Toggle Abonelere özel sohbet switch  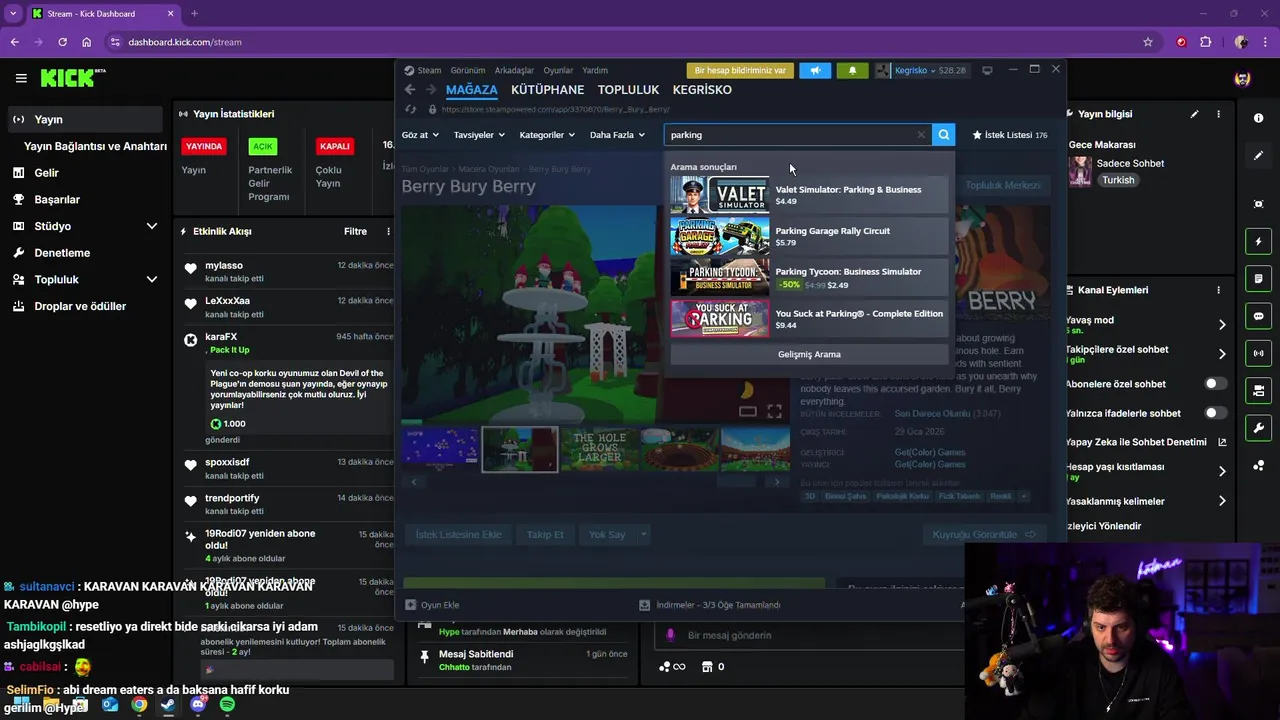click(1215, 384)
